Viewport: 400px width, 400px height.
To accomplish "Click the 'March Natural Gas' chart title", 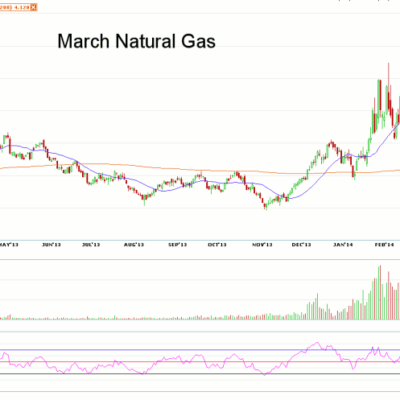I will [x=136, y=41].
